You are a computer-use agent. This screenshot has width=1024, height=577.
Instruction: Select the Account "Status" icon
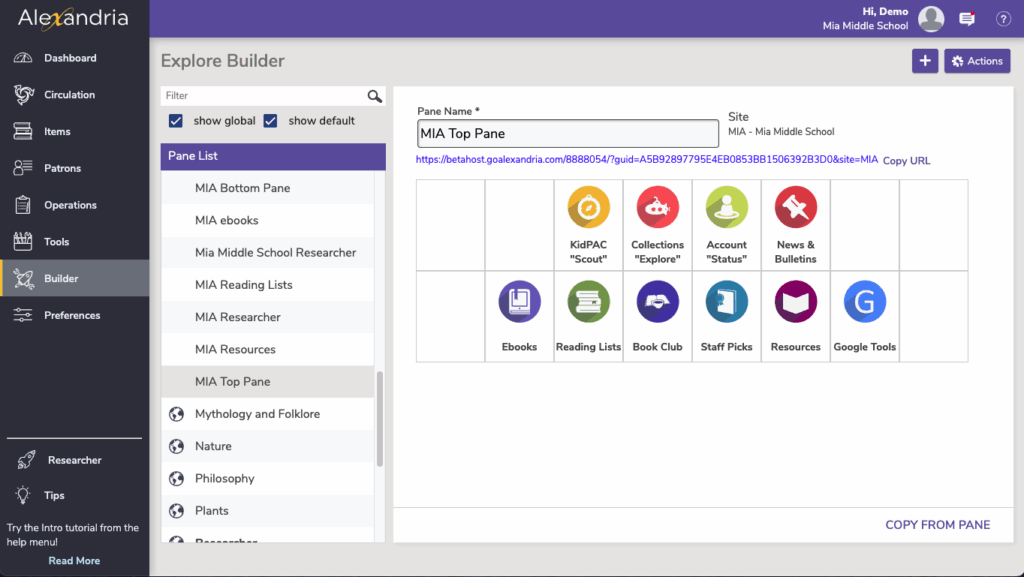coord(726,208)
